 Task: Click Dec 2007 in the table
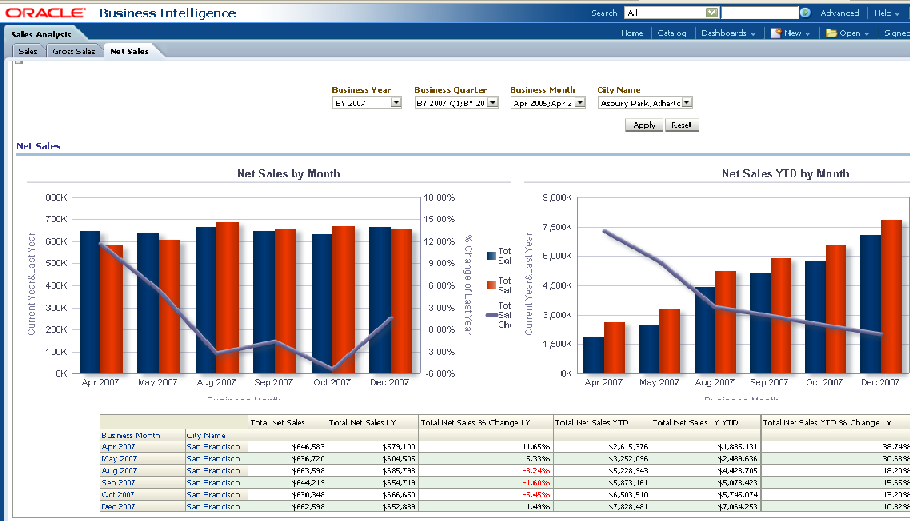click(x=118, y=506)
